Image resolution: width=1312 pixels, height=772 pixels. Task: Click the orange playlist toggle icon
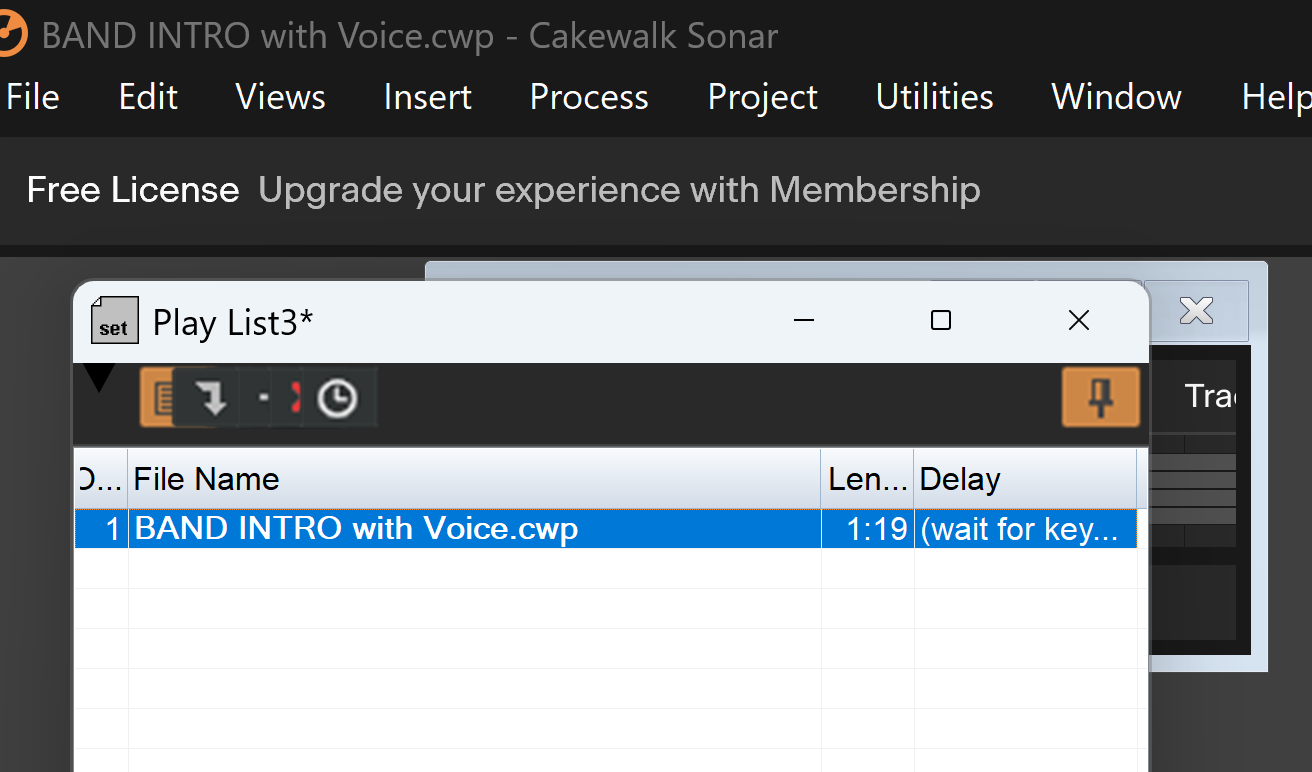[156, 397]
